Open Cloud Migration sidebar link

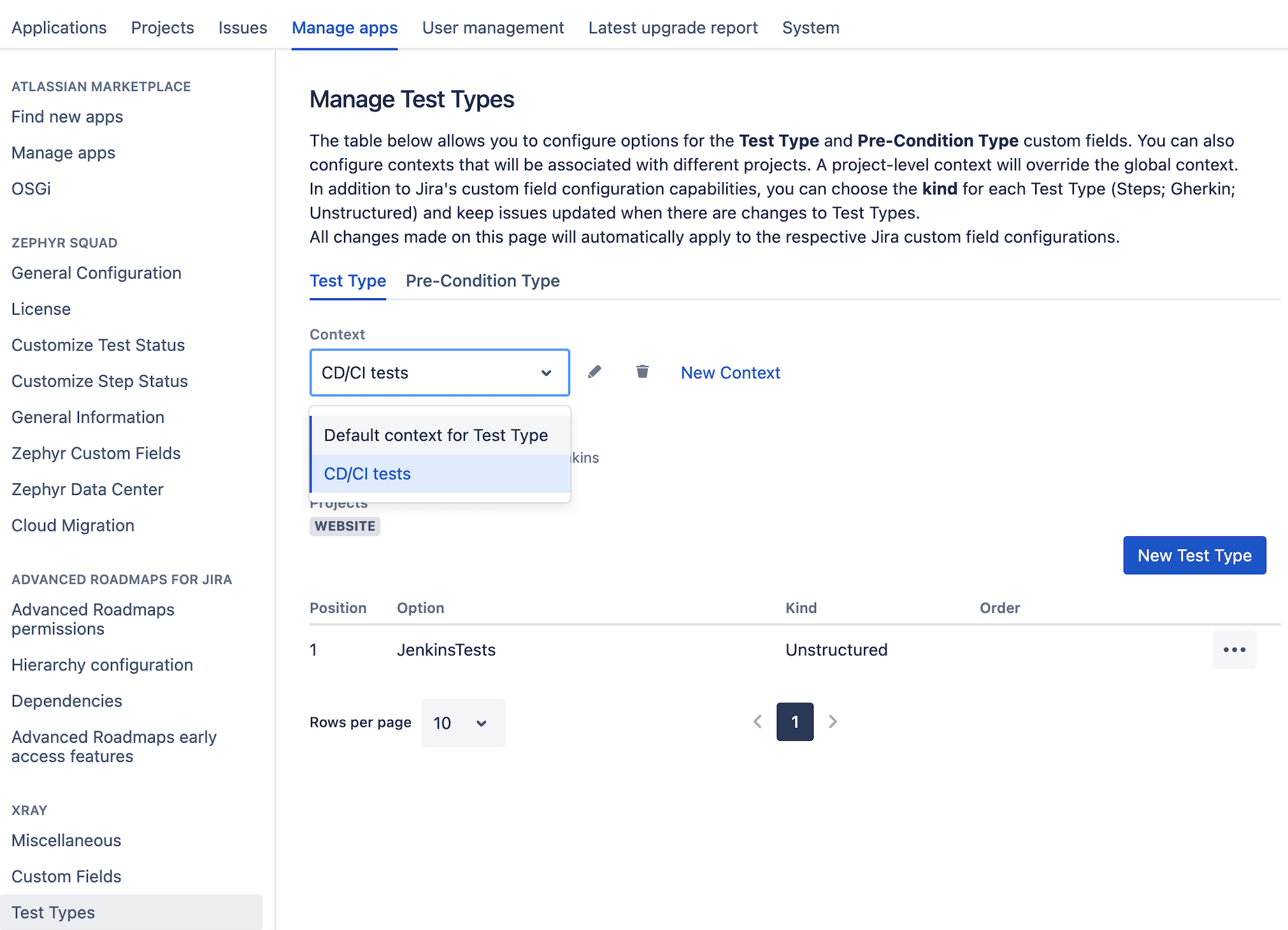[x=73, y=526]
